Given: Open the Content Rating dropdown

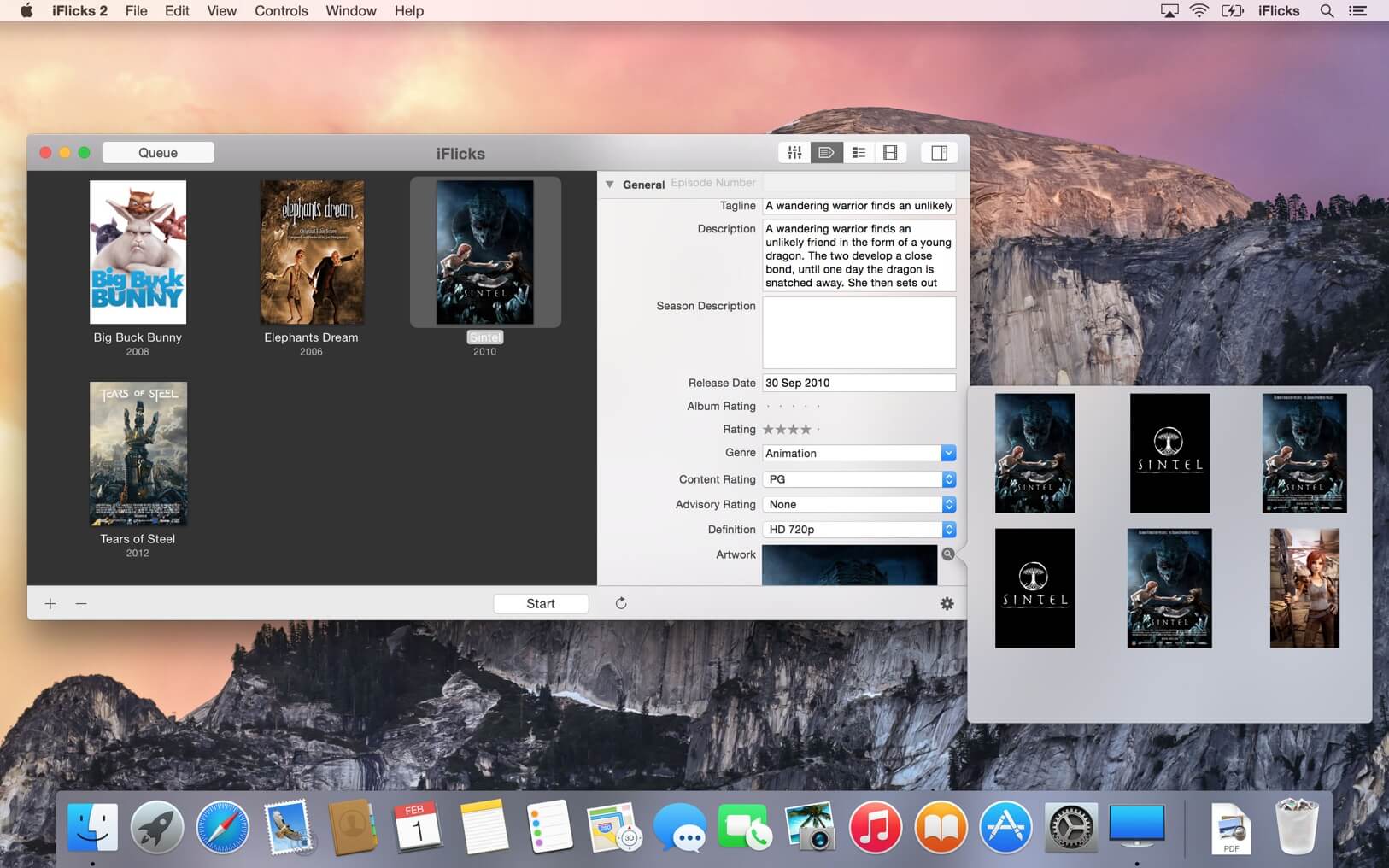Looking at the screenshot, I should point(948,479).
